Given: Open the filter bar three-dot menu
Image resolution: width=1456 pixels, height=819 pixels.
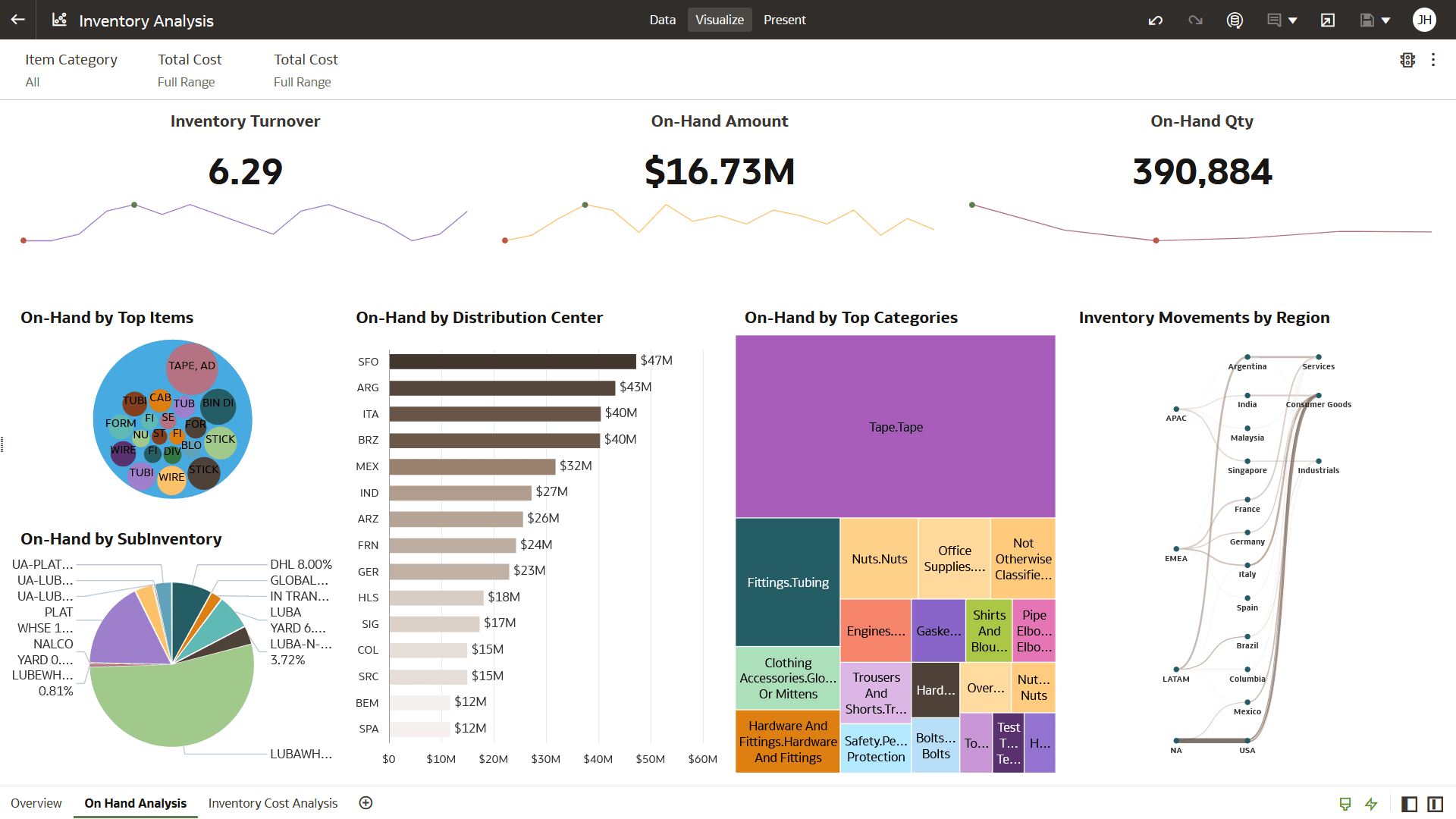Looking at the screenshot, I should 1432,60.
